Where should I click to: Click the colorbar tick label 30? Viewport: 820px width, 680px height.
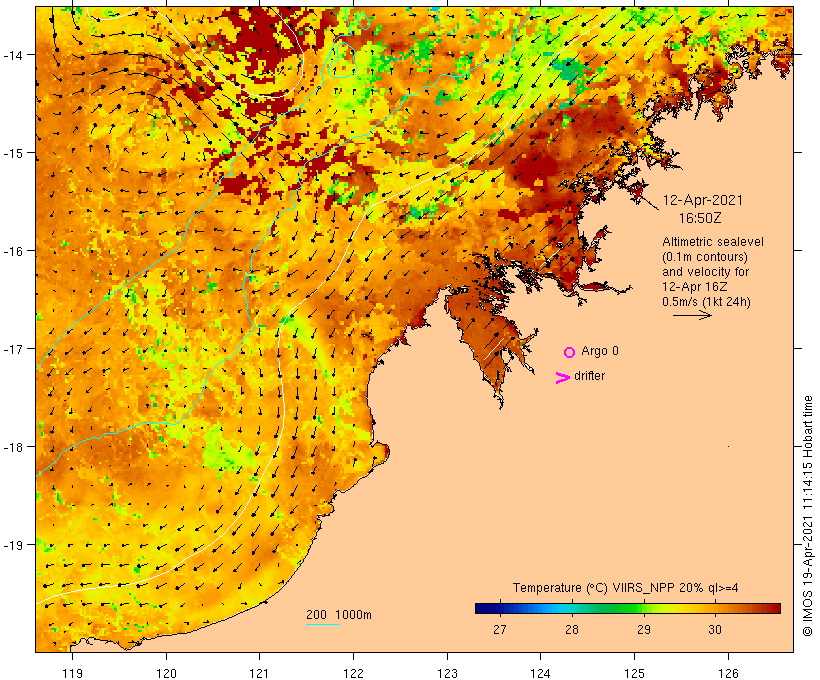(x=715, y=629)
